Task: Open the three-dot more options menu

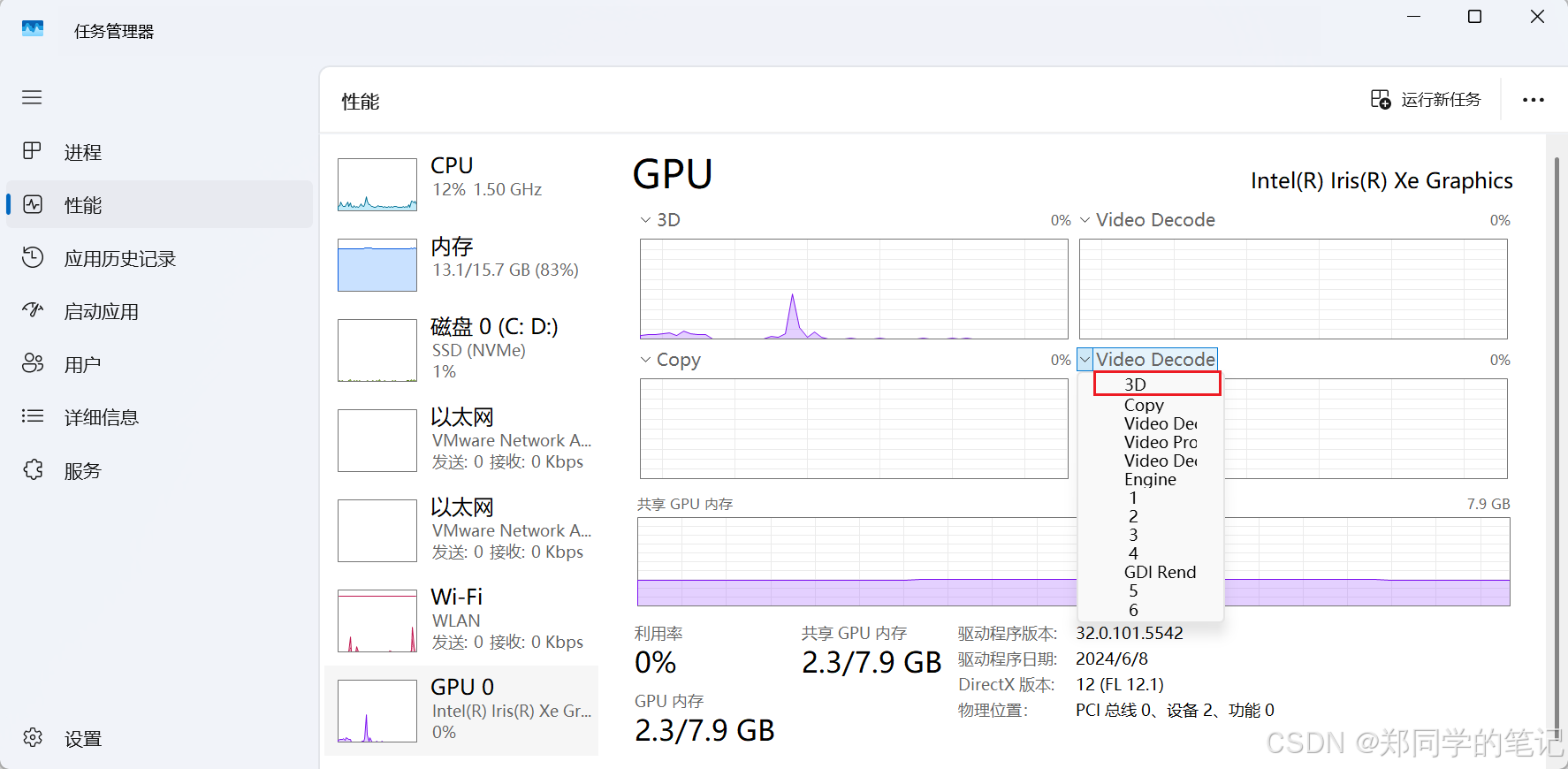Action: [x=1534, y=100]
